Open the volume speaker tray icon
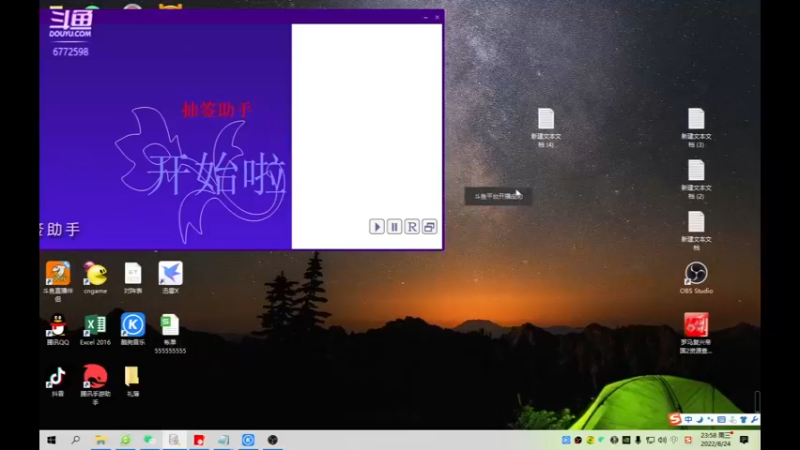 [x=662, y=440]
